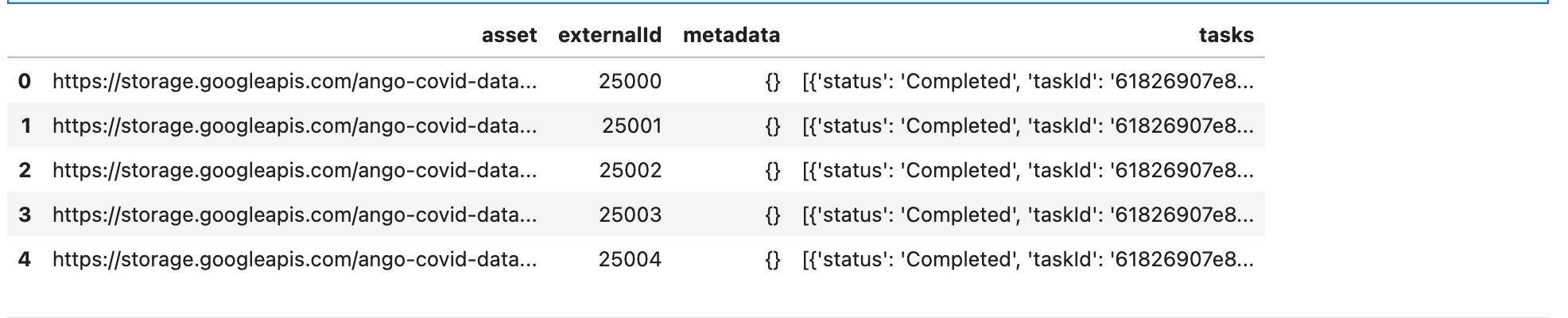The width and height of the screenshot is (1568, 318).
Task: Click the metadata column header
Action: click(732, 35)
